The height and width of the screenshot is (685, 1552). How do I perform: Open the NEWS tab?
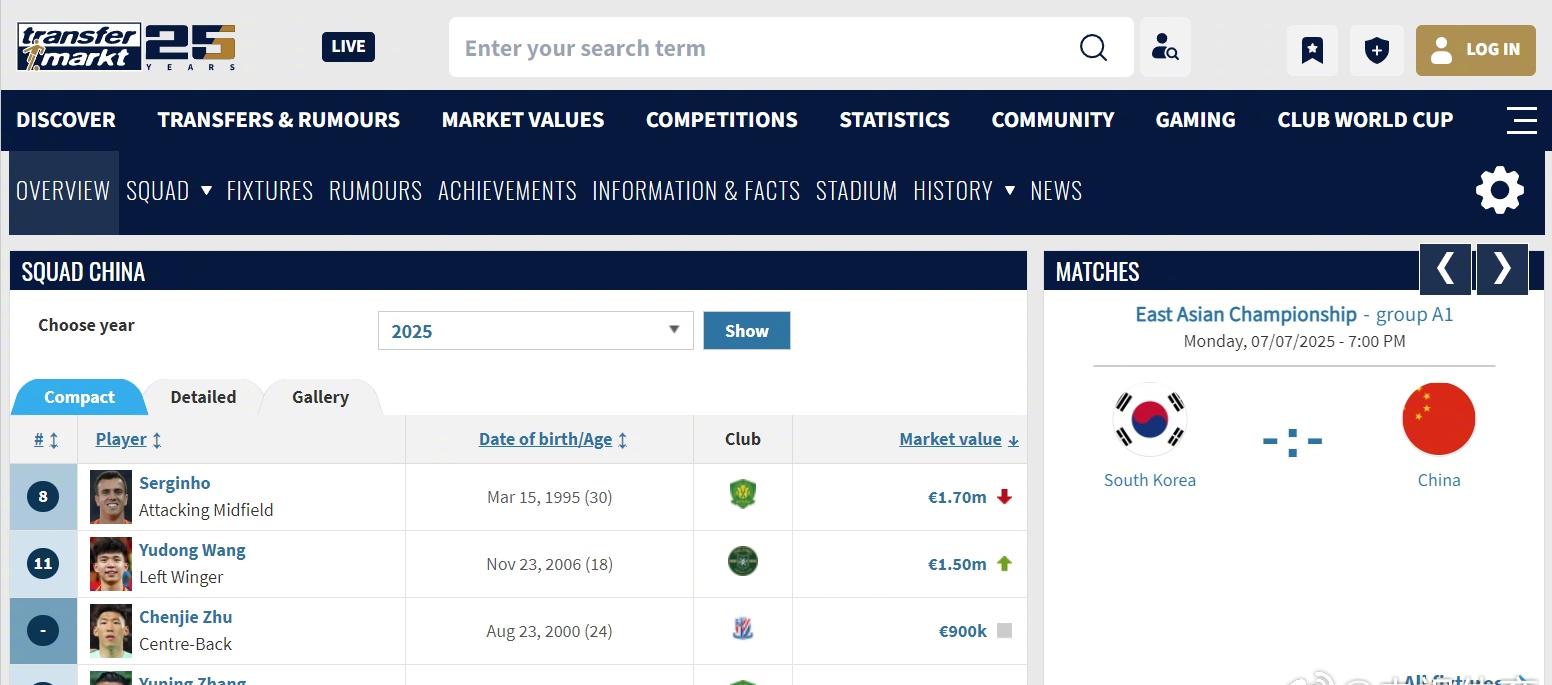pyautogui.click(x=1056, y=191)
